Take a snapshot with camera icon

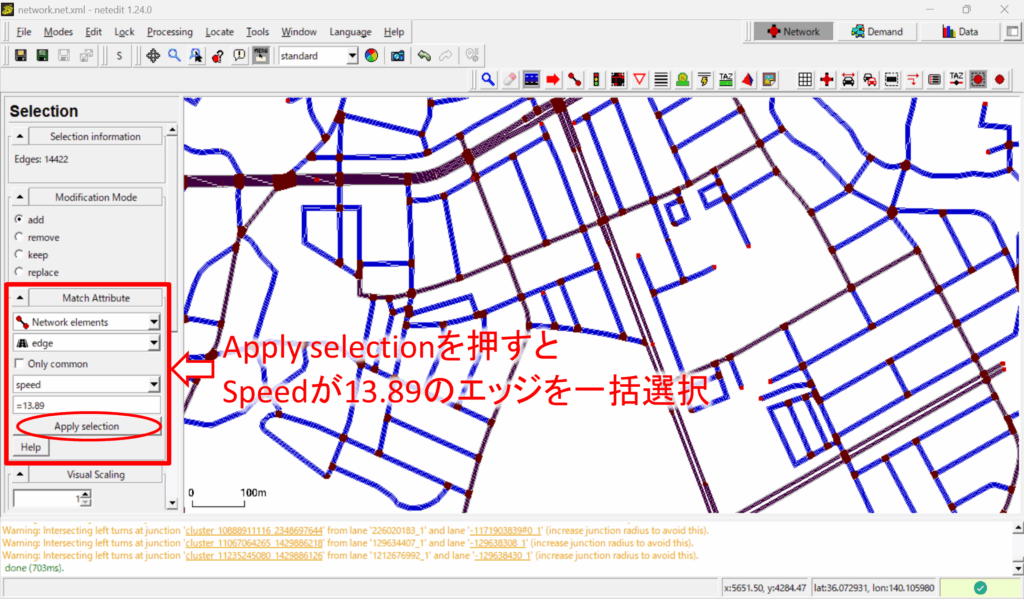click(397, 56)
